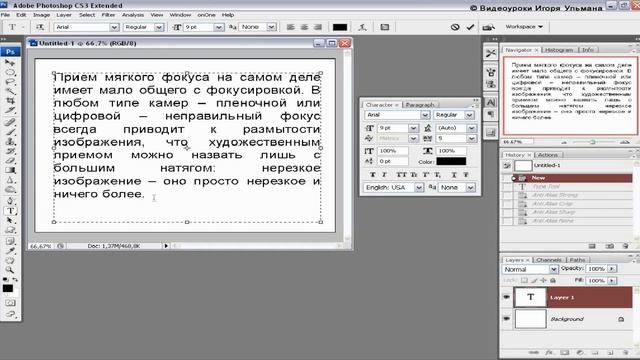Switch to the Paths tab
The image size is (640, 360).
577,260
